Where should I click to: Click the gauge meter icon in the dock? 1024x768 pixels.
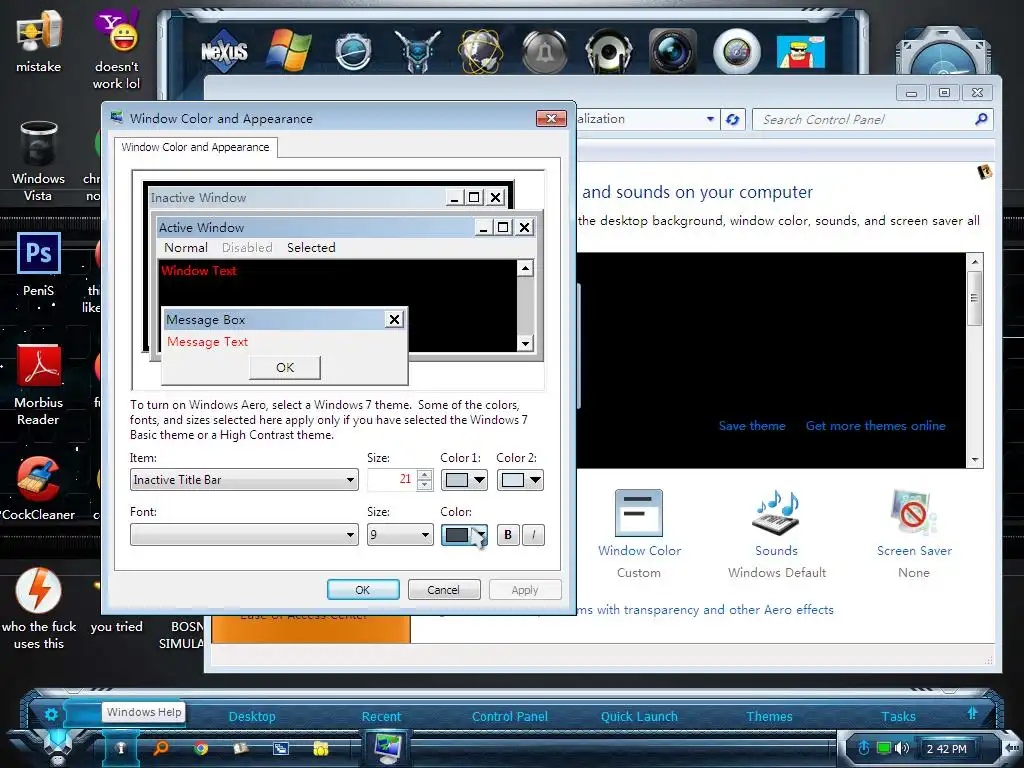(x=737, y=51)
